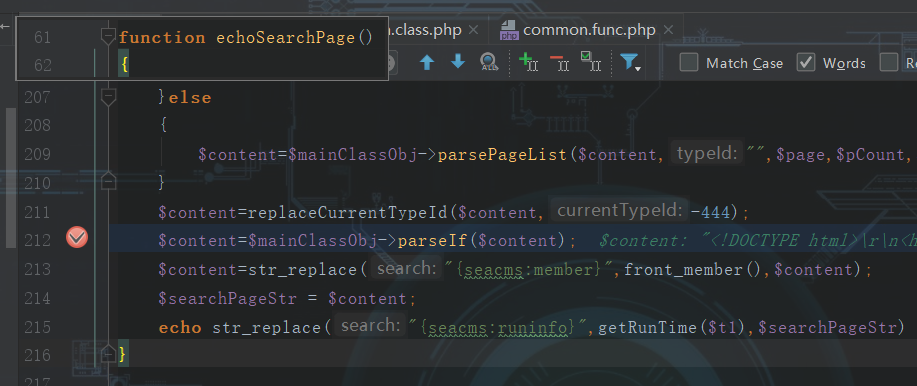
Task: Click the getRunTime function call
Action: click(647, 327)
